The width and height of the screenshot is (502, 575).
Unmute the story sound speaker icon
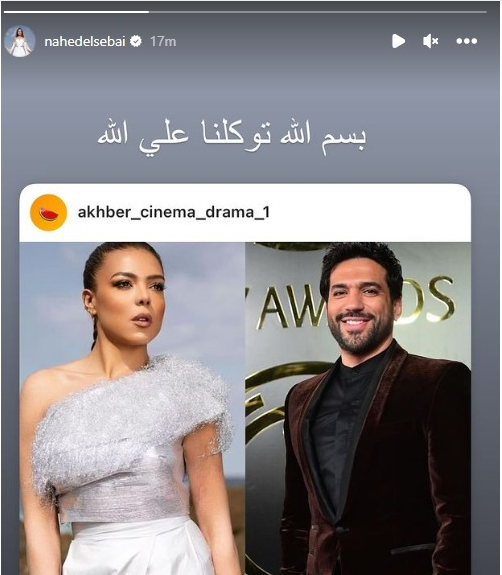click(430, 41)
